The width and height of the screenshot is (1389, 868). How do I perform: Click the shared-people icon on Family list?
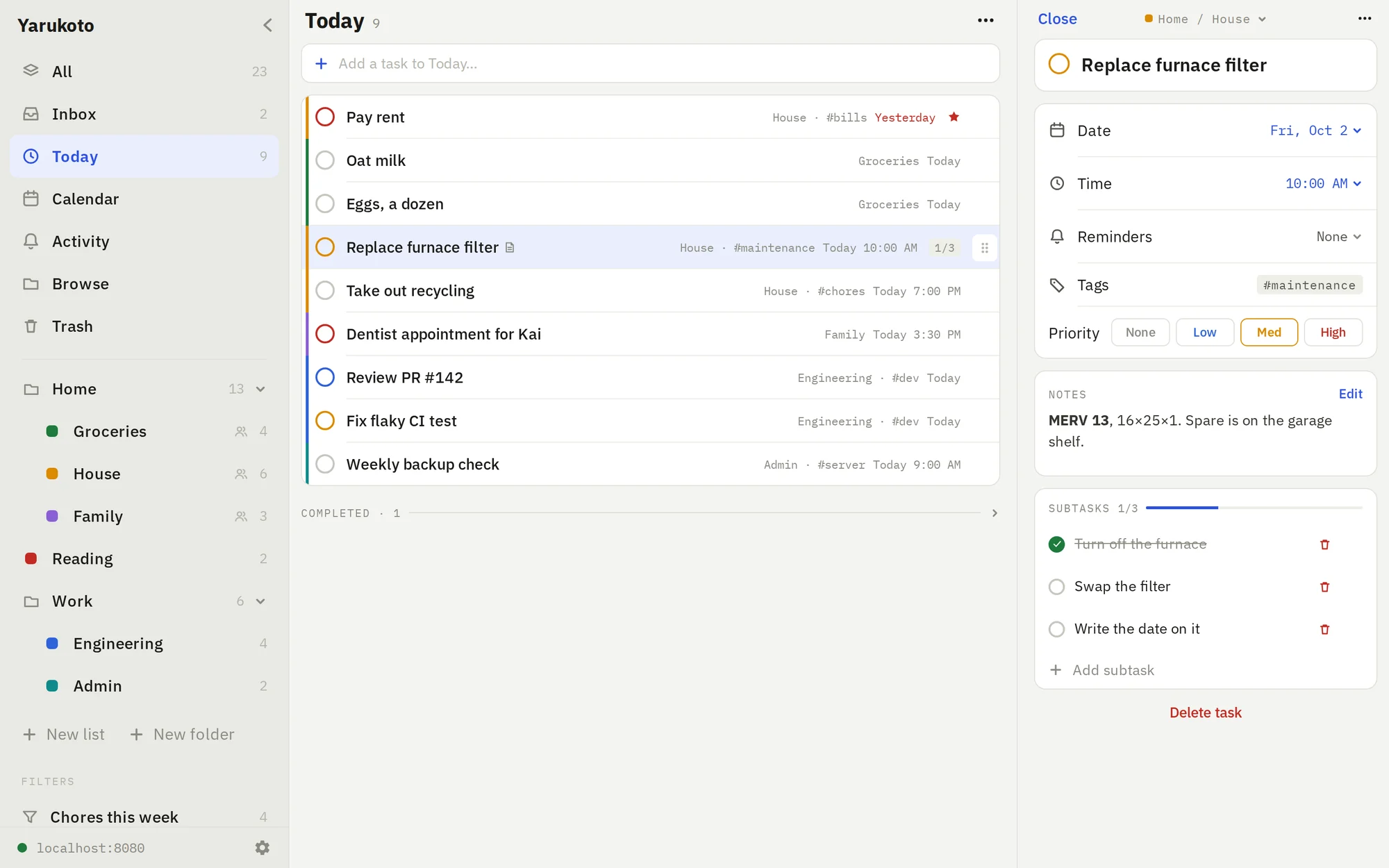click(x=241, y=517)
